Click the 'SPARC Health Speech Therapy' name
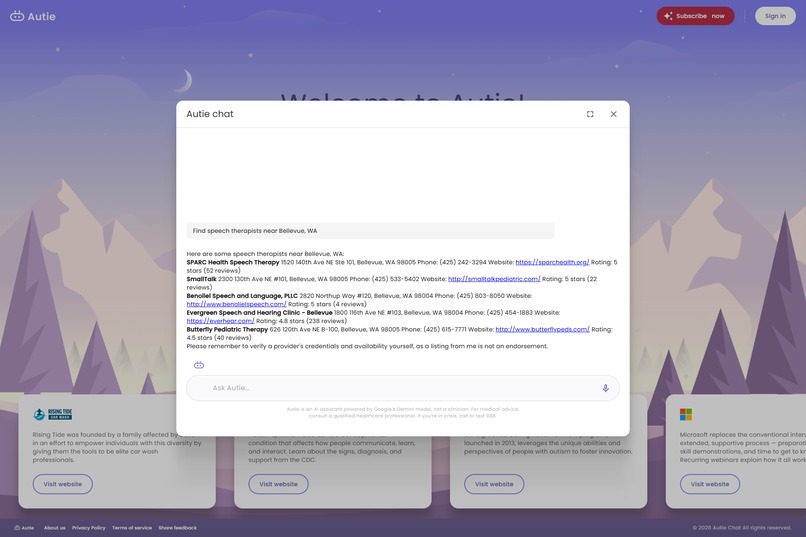 pos(233,262)
